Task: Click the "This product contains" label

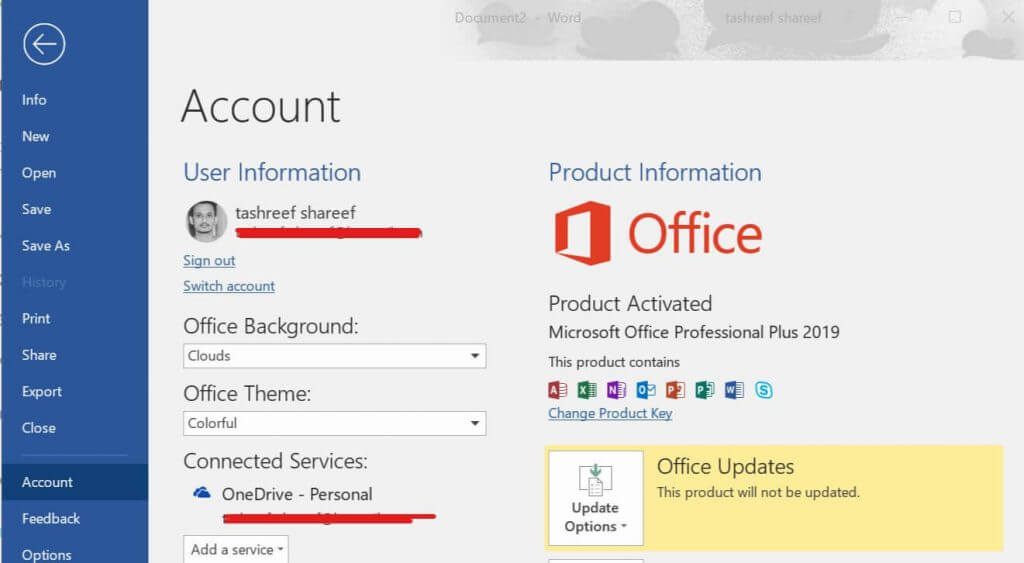Action: point(614,362)
